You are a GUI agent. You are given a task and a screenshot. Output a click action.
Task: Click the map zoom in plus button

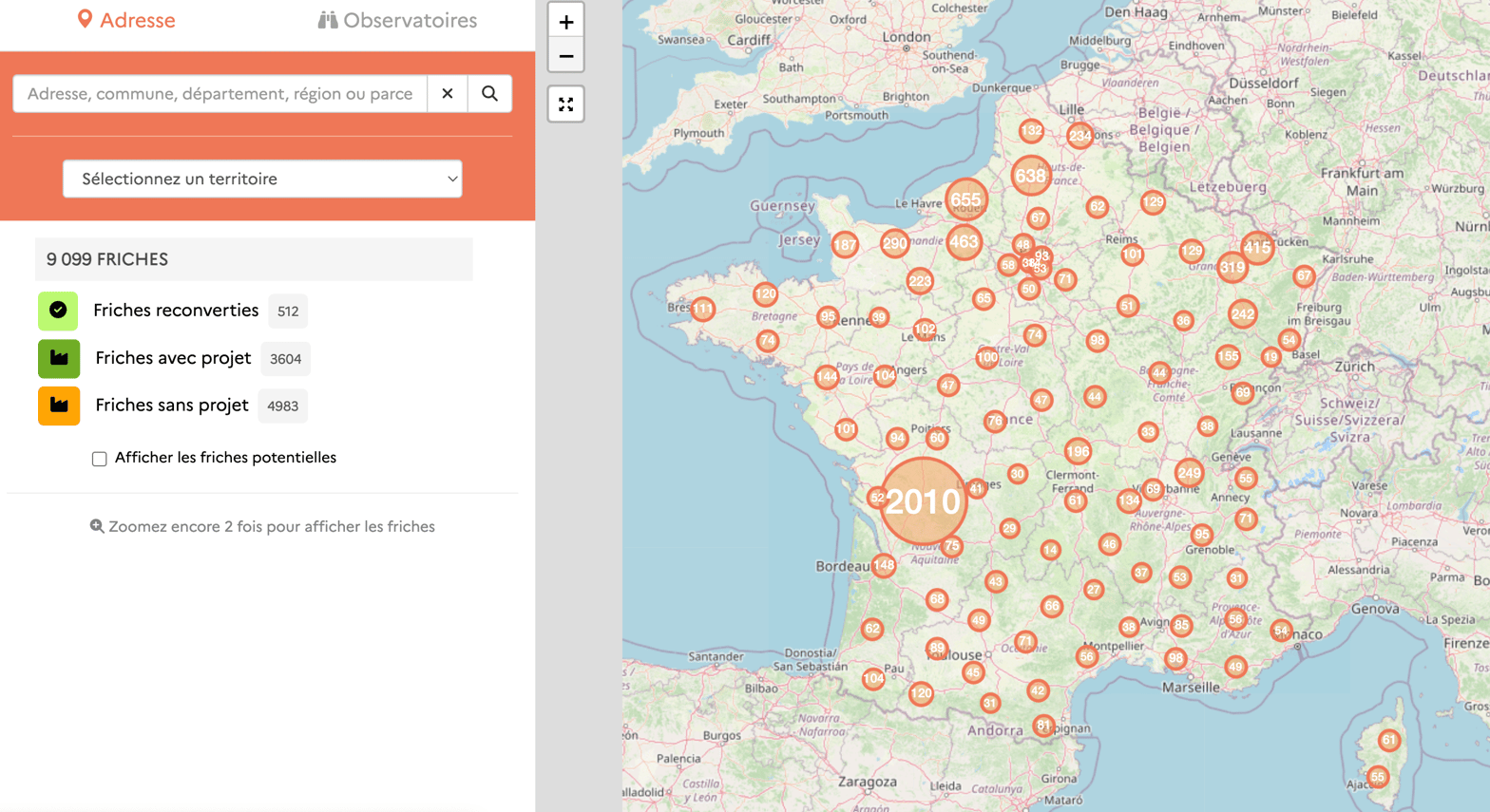[566, 22]
